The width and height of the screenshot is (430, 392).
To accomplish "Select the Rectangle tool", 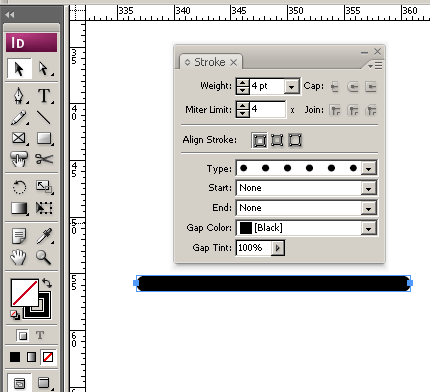I will 44,138.
